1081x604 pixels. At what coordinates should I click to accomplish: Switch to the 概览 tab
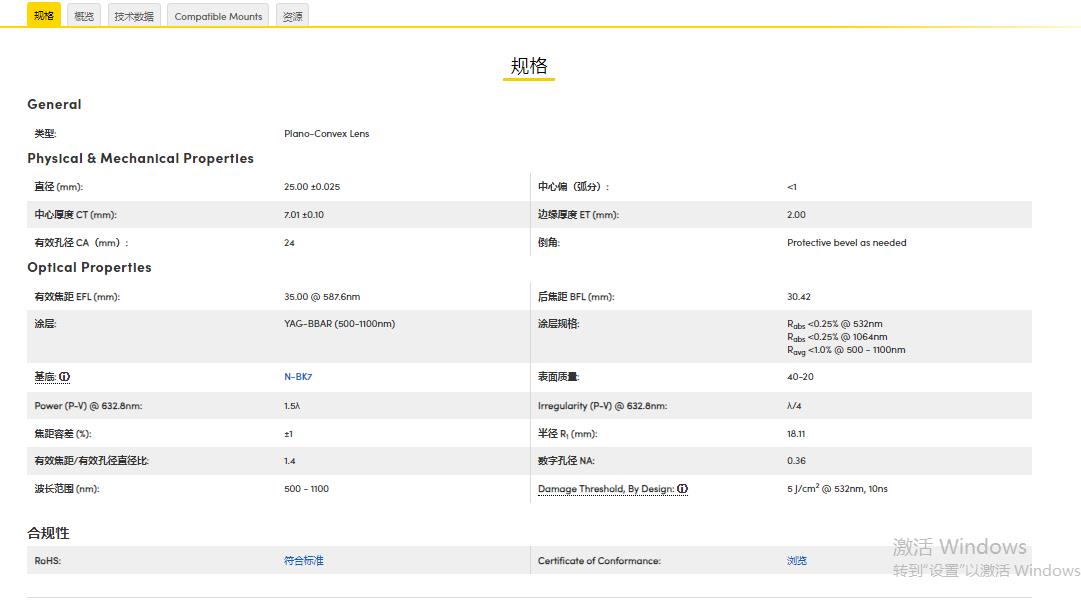pyautogui.click(x=83, y=15)
